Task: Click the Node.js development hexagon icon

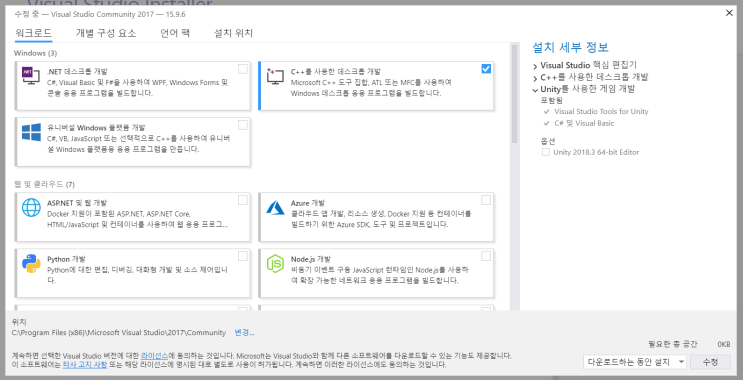Action: 275,263
